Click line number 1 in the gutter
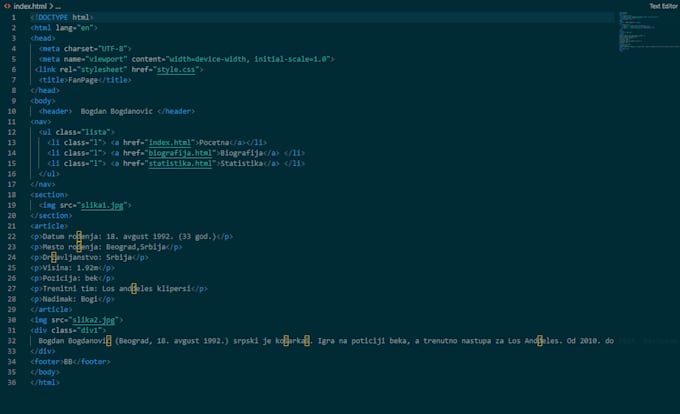680x414 pixels. pyautogui.click(x=13, y=17)
